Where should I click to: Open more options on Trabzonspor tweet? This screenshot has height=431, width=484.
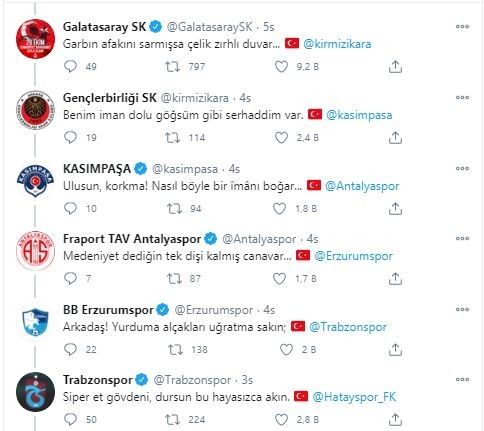tap(462, 379)
